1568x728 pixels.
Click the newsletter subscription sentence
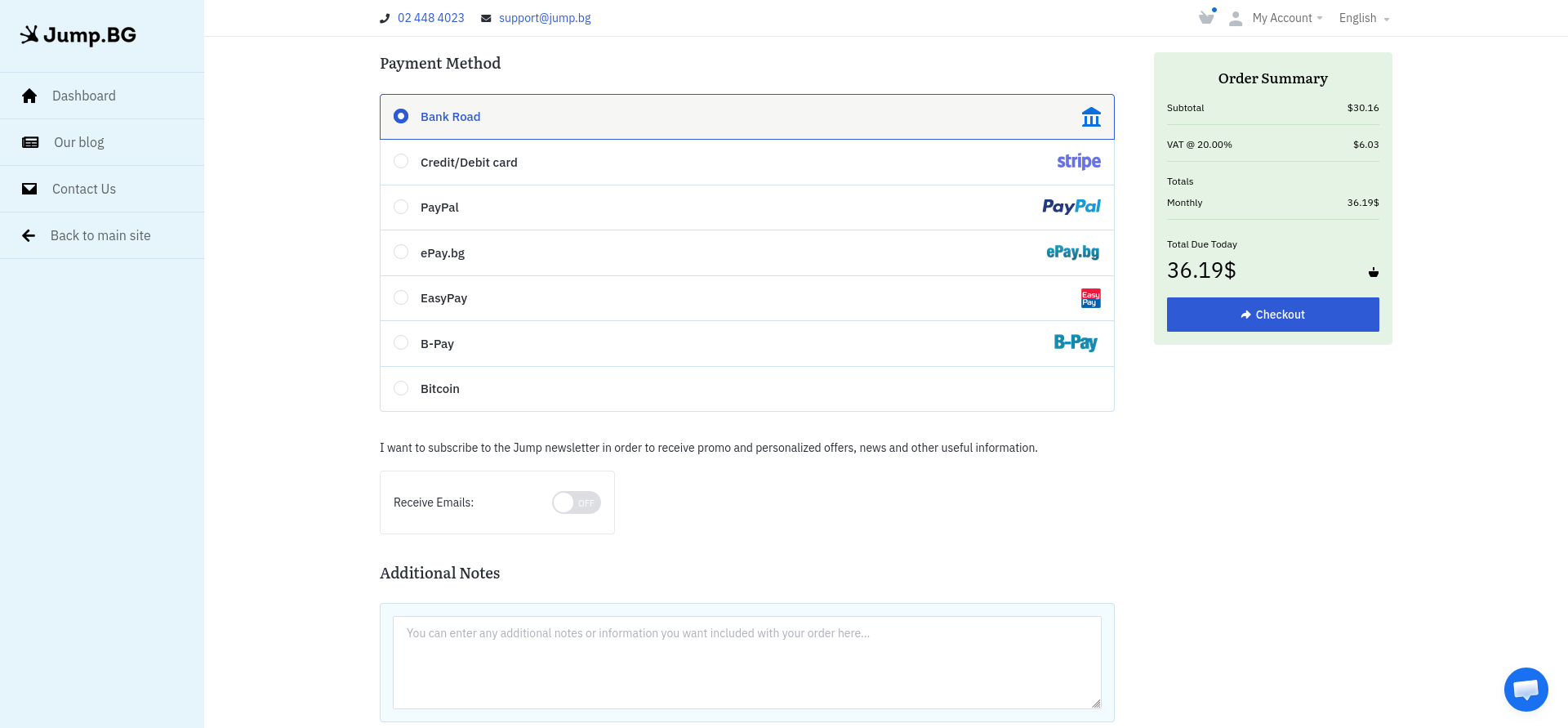[709, 448]
